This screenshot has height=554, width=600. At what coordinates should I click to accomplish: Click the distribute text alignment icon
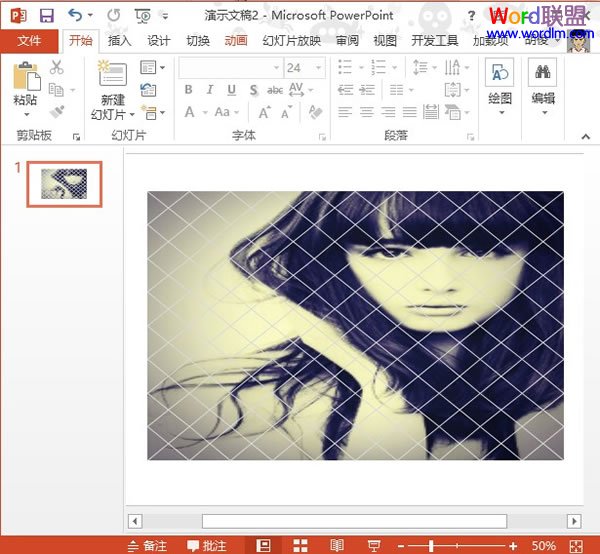pos(431,112)
